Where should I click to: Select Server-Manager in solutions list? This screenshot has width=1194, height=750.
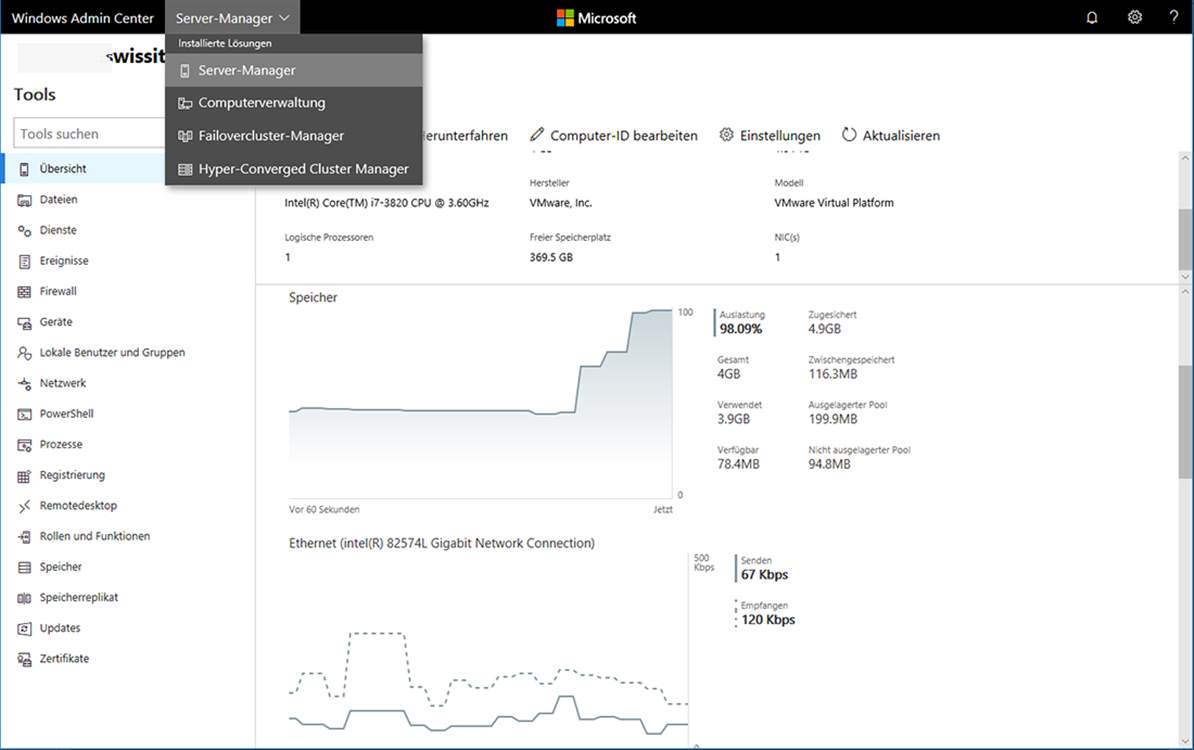[293, 70]
